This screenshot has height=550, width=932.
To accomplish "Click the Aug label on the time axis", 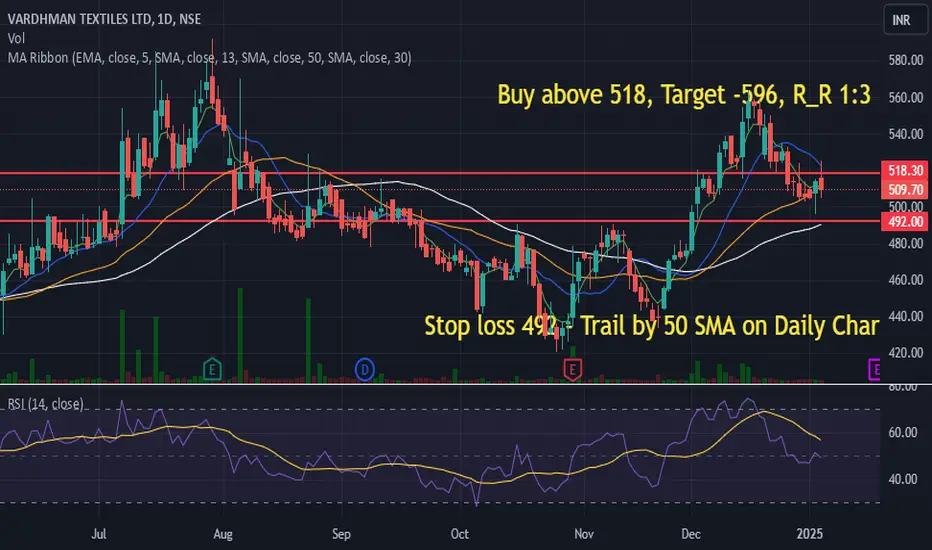I will point(223,534).
